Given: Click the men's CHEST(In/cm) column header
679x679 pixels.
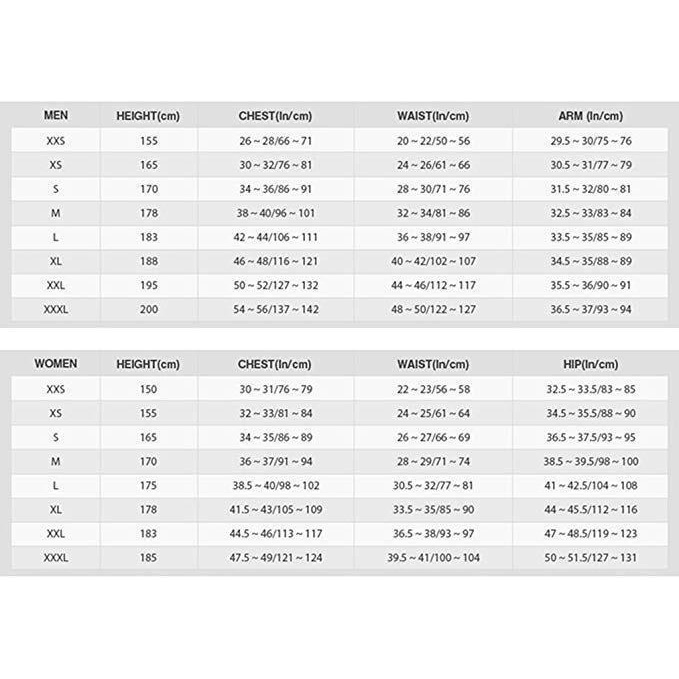Looking at the screenshot, I should [x=275, y=116].
